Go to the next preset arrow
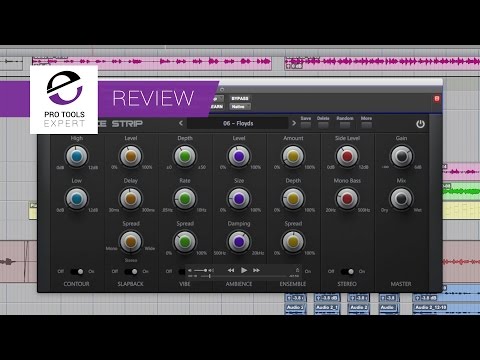Screen dimensions: 480x360 pos(294,123)
